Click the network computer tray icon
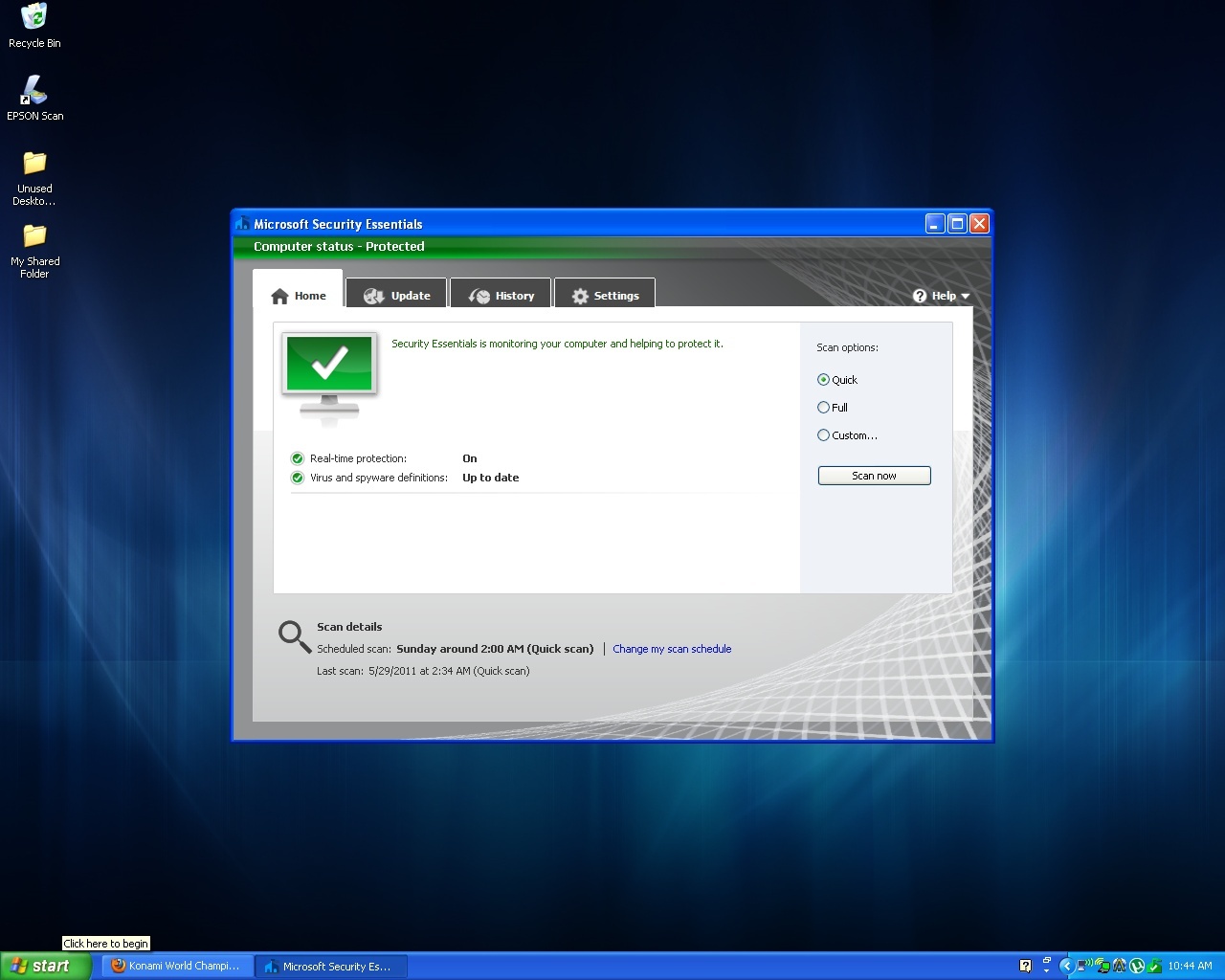This screenshot has width=1225, height=980. click(x=1102, y=966)
